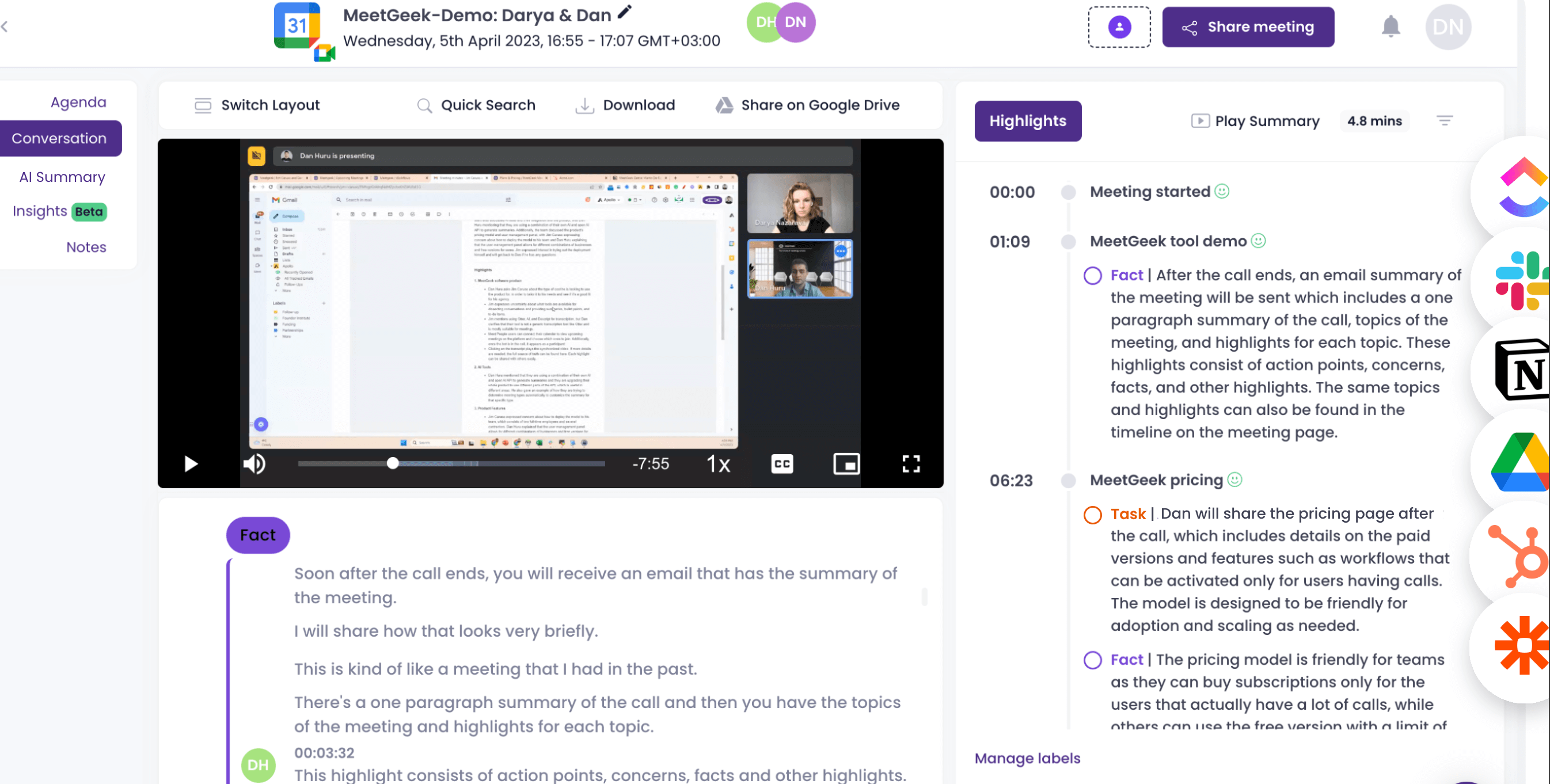Switch to the AI Summary tab

pos(62,176)
